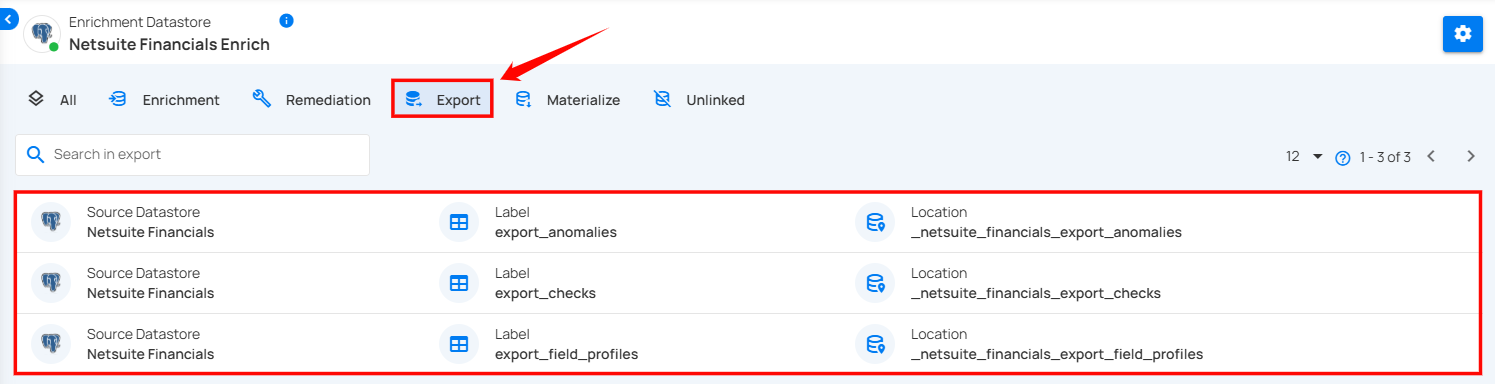1495x384 pixels.
Task: Click the Search in export field
Action: [192, 155]
